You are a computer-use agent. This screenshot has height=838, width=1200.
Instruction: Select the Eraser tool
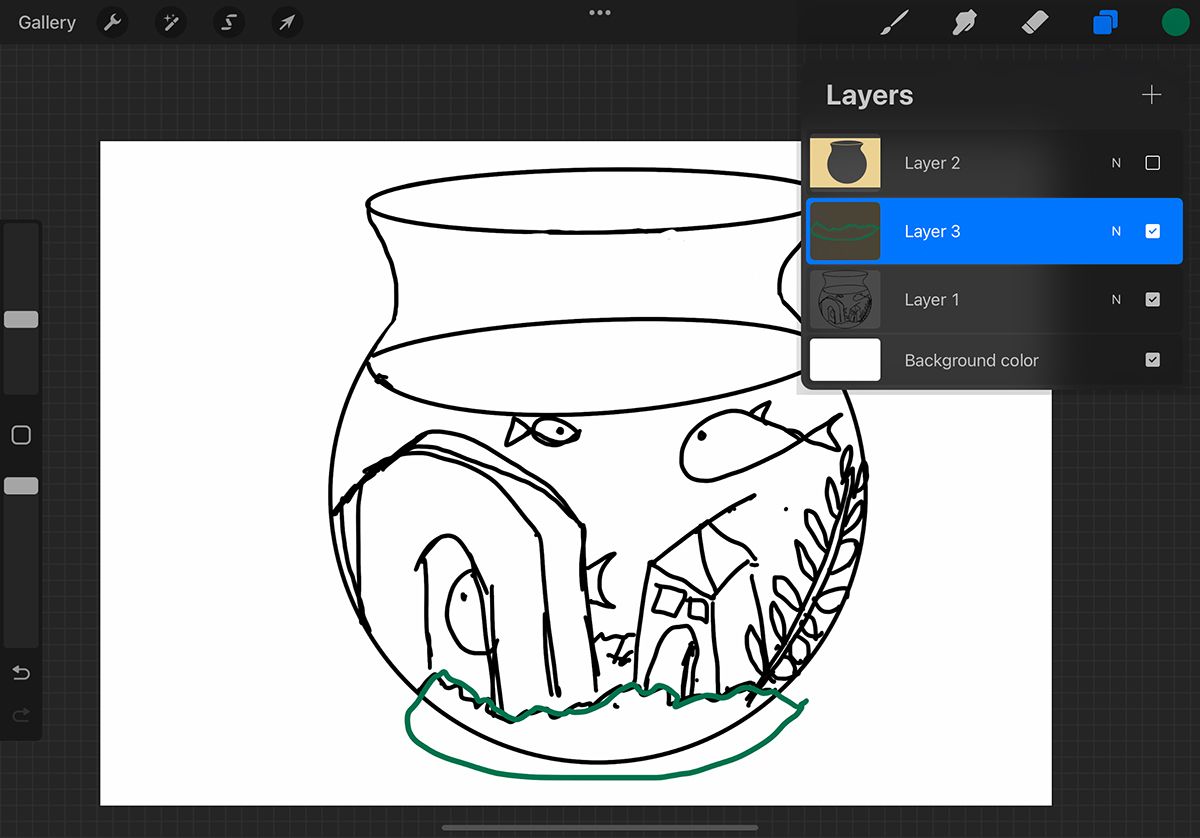click(x=1035, y=22)
